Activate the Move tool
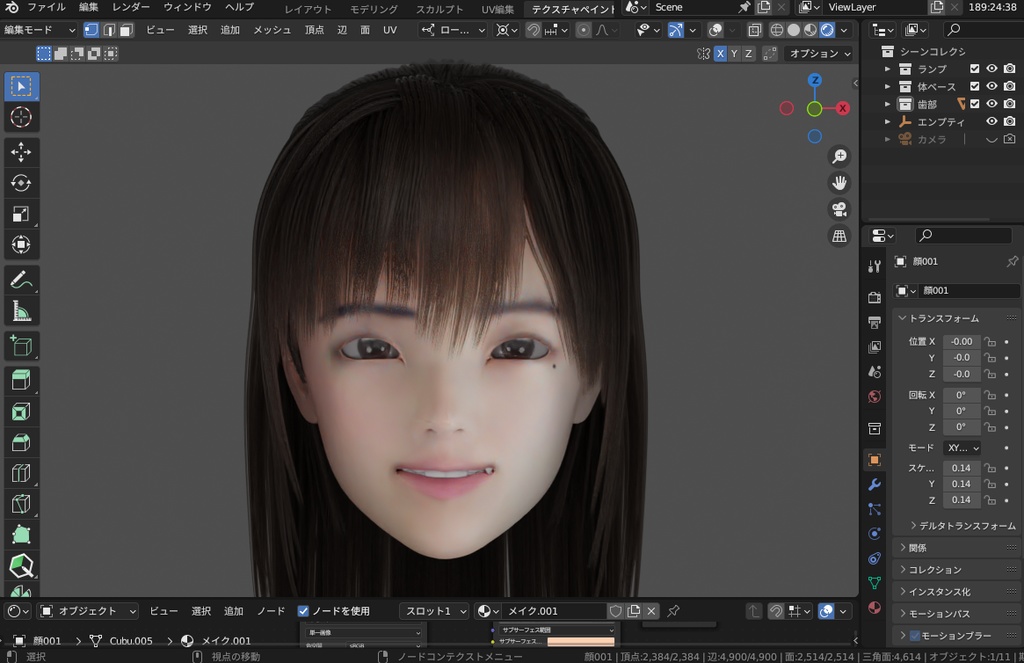1024x663 pixels. click(x=22, y=152)
